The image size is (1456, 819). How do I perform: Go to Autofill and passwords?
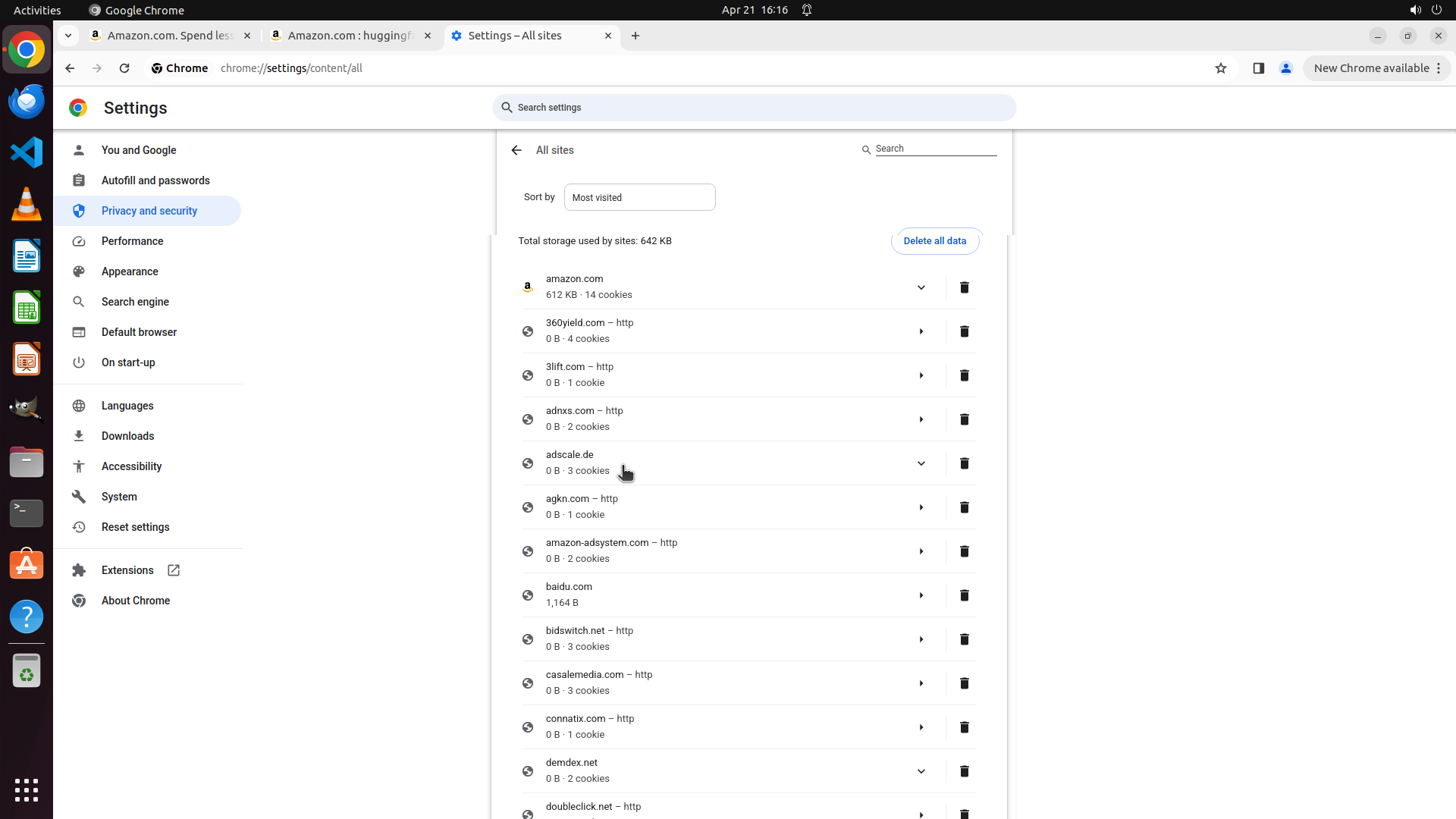coord(155,180)
